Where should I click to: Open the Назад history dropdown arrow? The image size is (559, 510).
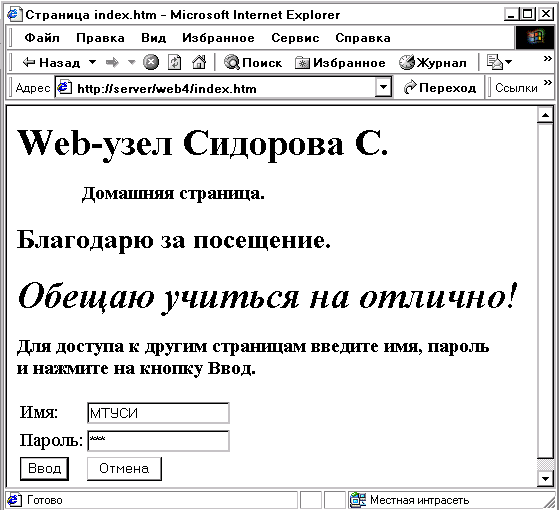point(92,62)
